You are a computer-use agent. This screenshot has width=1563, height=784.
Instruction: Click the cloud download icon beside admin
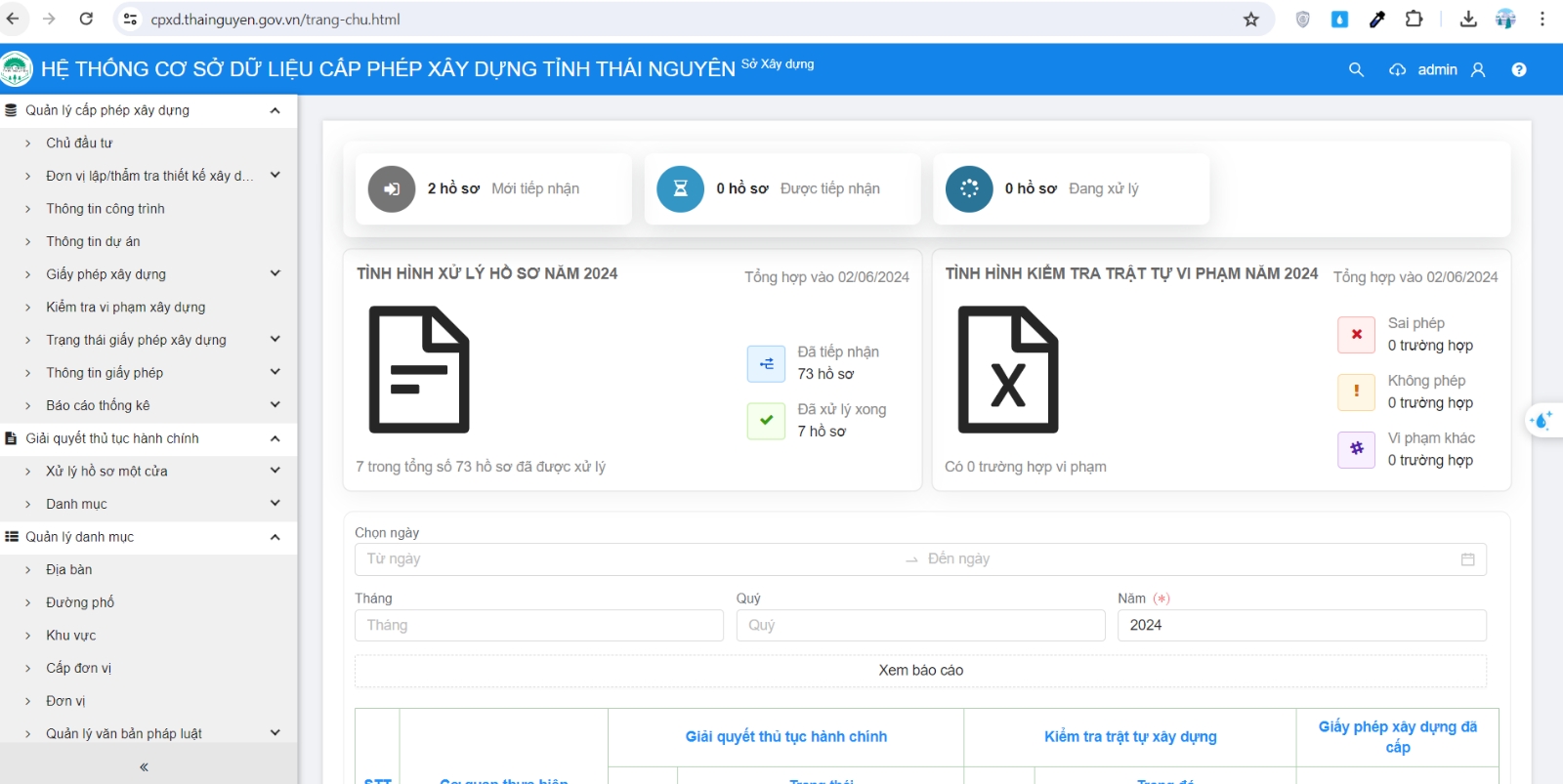(x=1398, y=69)
